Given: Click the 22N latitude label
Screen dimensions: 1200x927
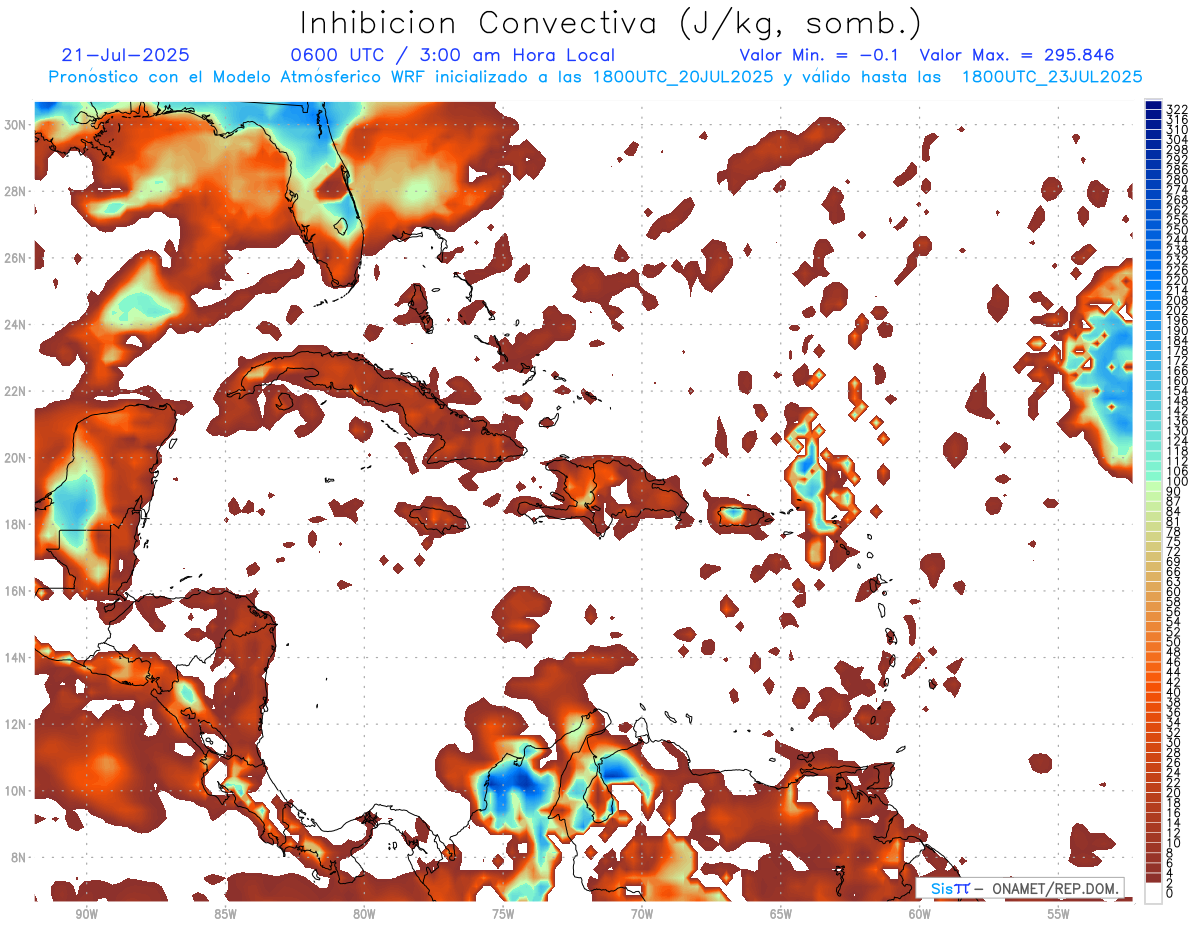Looking at the screenshot, I should (16, 391).
